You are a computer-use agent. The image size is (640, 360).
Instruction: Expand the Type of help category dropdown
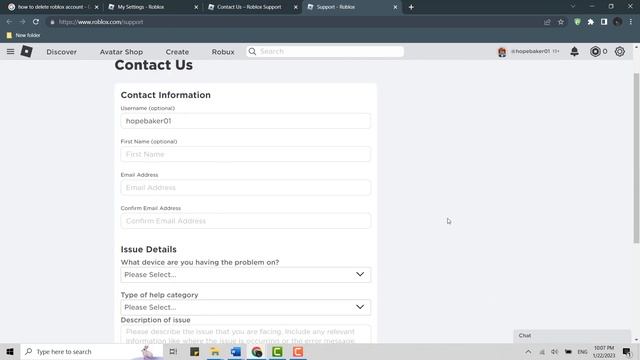pyautogui.click(x=246, y=307)
